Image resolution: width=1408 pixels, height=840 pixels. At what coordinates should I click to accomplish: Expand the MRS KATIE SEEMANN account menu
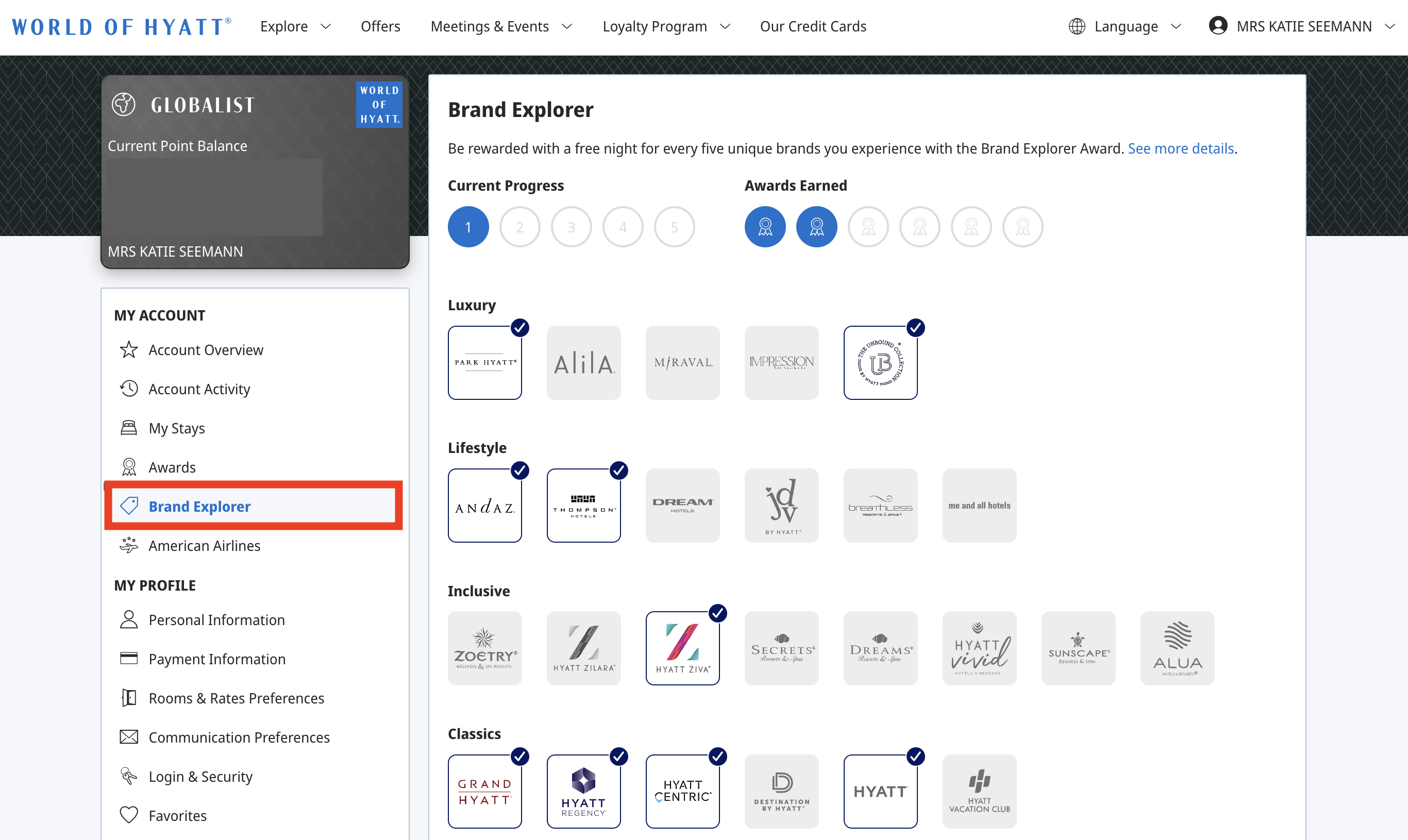[x=1302, y=27]
